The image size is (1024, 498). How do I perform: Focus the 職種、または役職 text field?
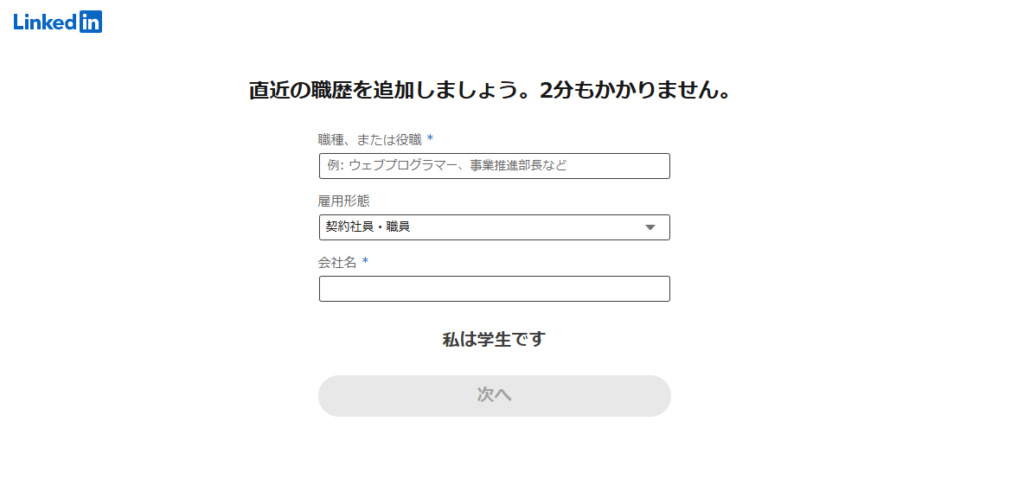[x=494, y=166]
